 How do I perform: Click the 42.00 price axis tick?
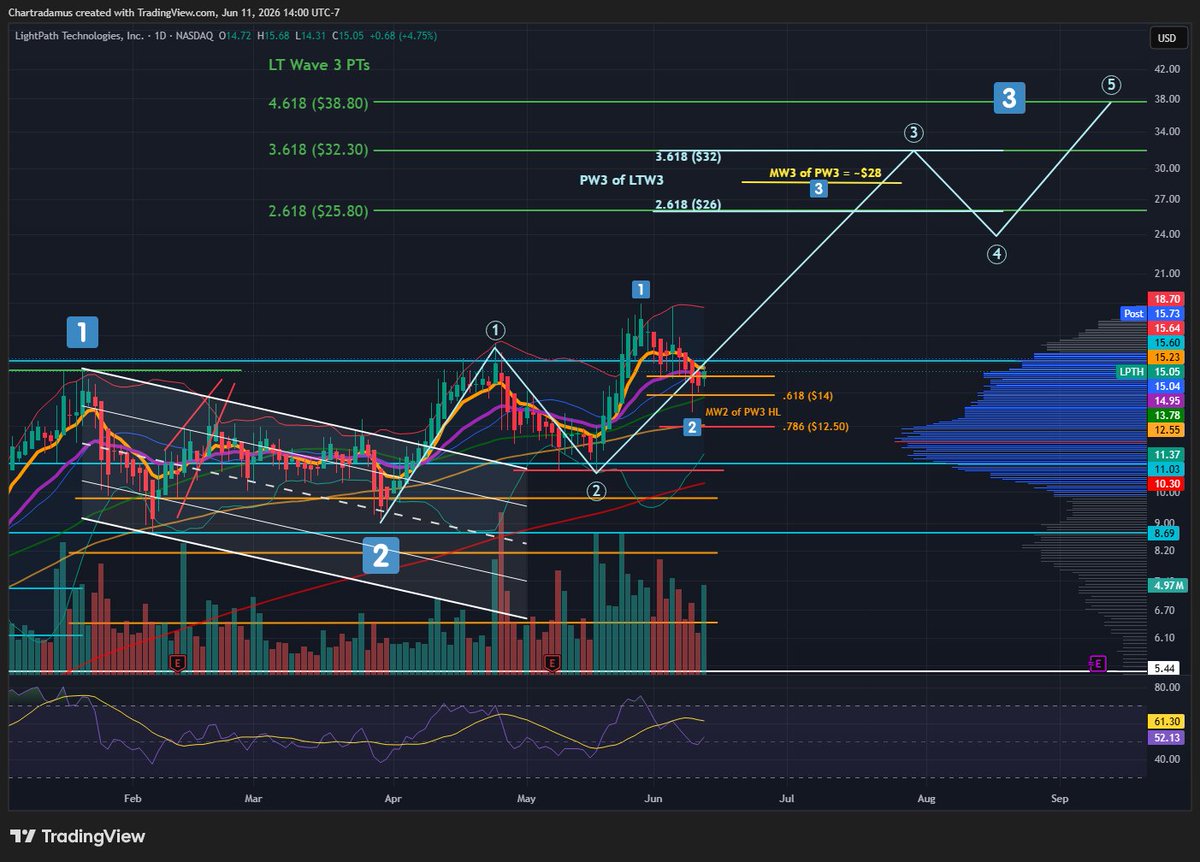point(1166,69)
